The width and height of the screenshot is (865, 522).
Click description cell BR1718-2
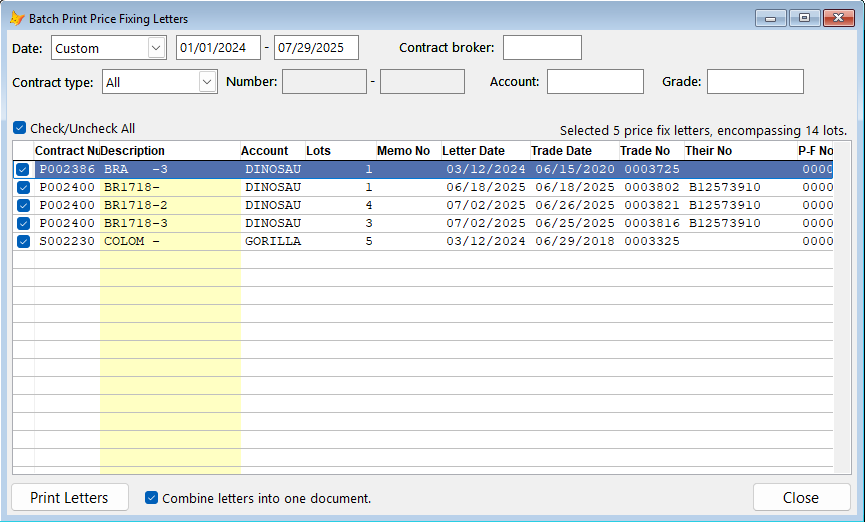click(x=170, y=205)
